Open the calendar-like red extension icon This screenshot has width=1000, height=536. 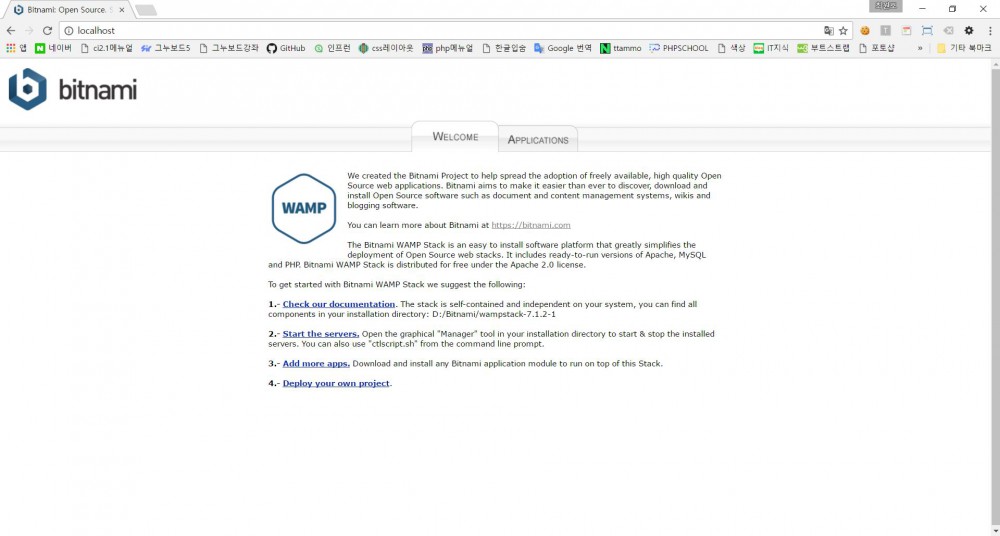point(906,31)
